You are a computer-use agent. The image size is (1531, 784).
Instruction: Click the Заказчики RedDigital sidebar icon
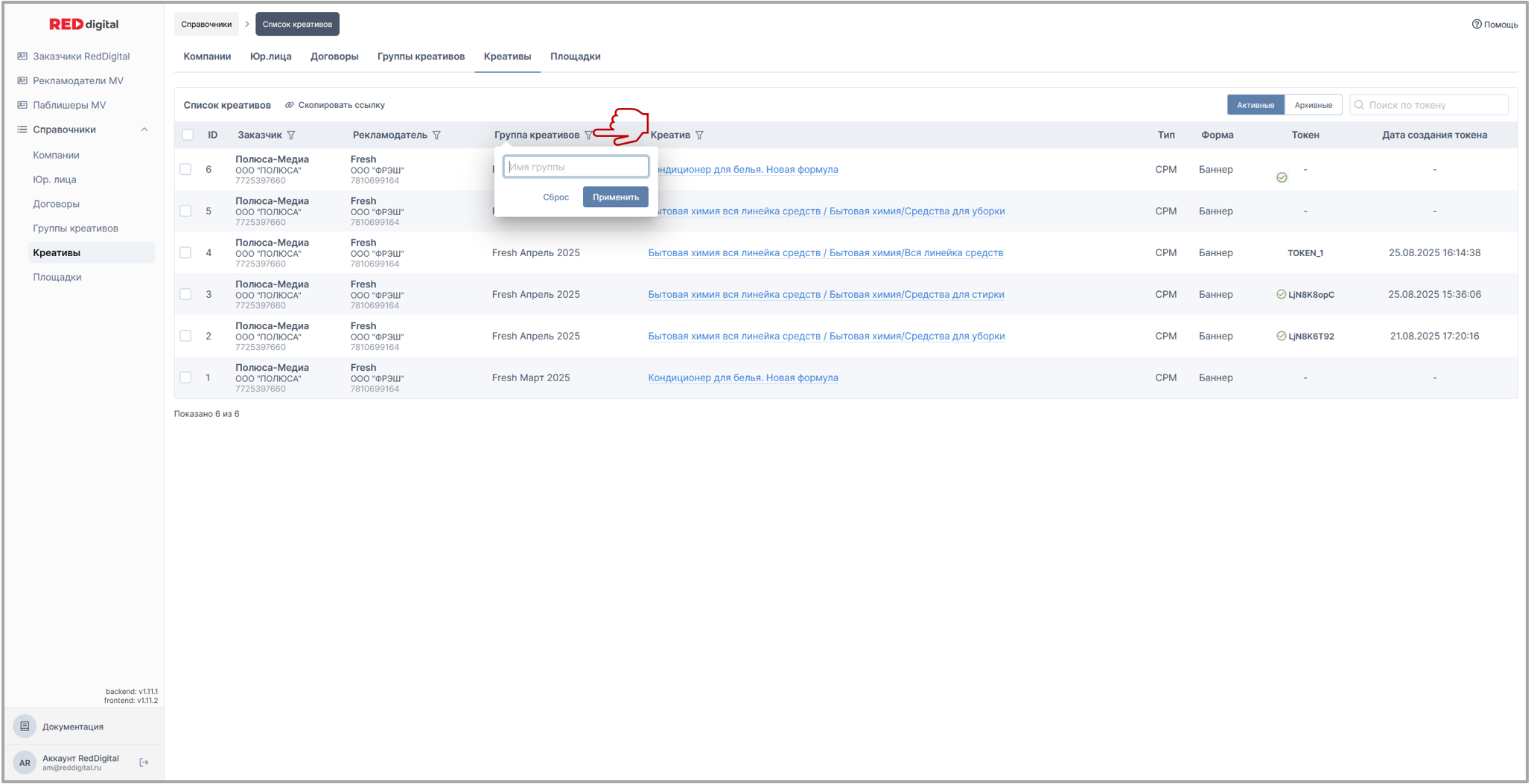point(22,57)
